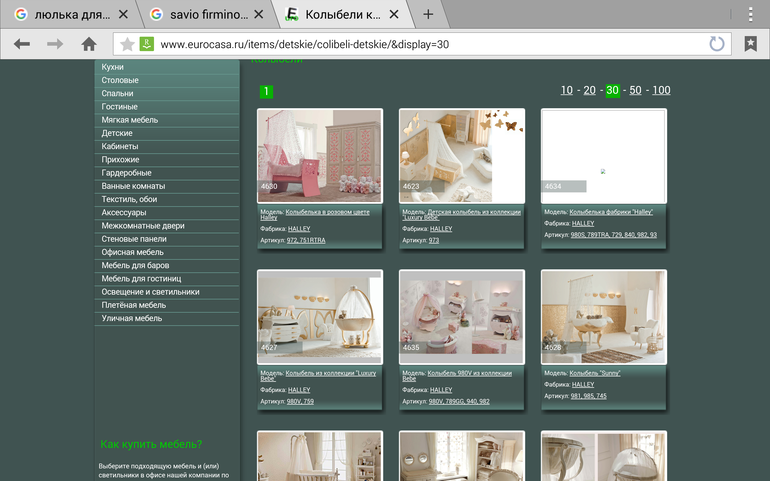Image resolution: width=770 pixels, height=481 pixels.
Task: Show 50 items per page
Action: pyautogui.click(x=635, y=90)
